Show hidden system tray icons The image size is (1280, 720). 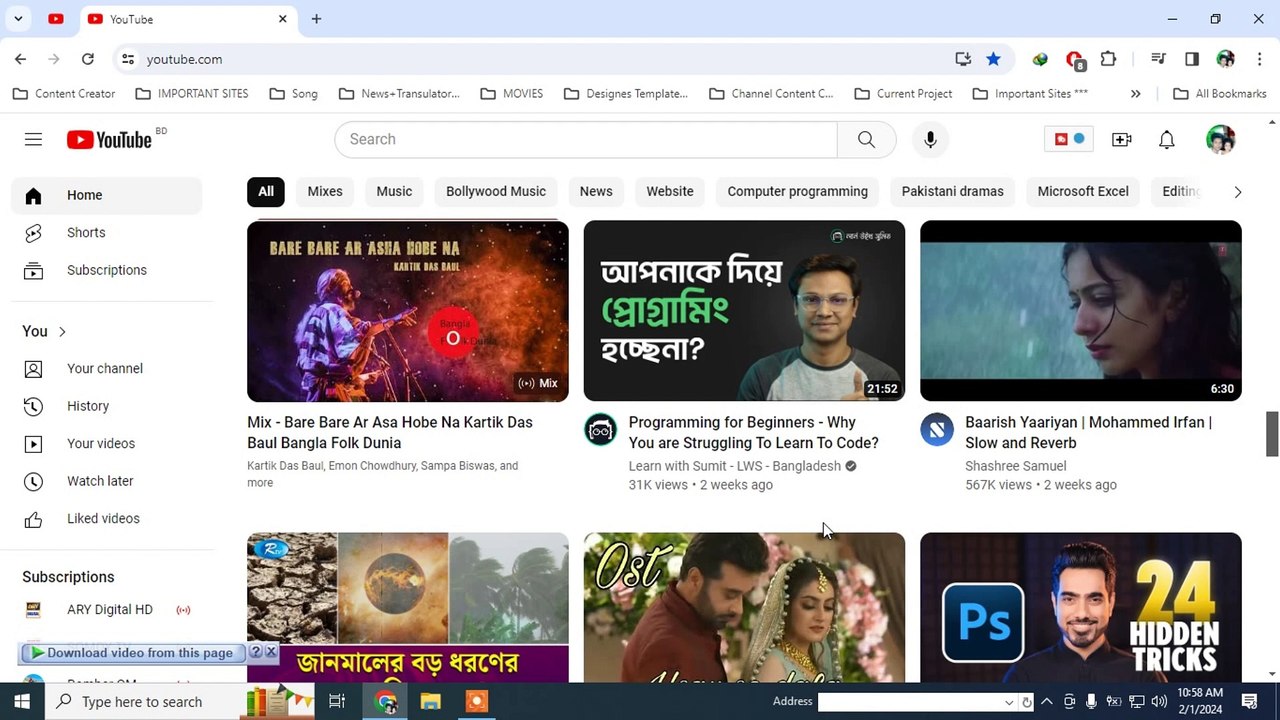pos(1048,702)
